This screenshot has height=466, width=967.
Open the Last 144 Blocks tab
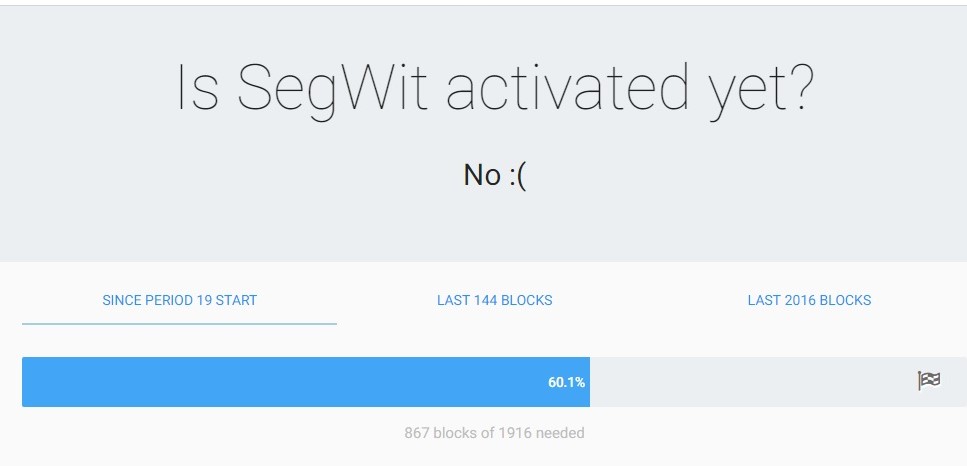495,300
